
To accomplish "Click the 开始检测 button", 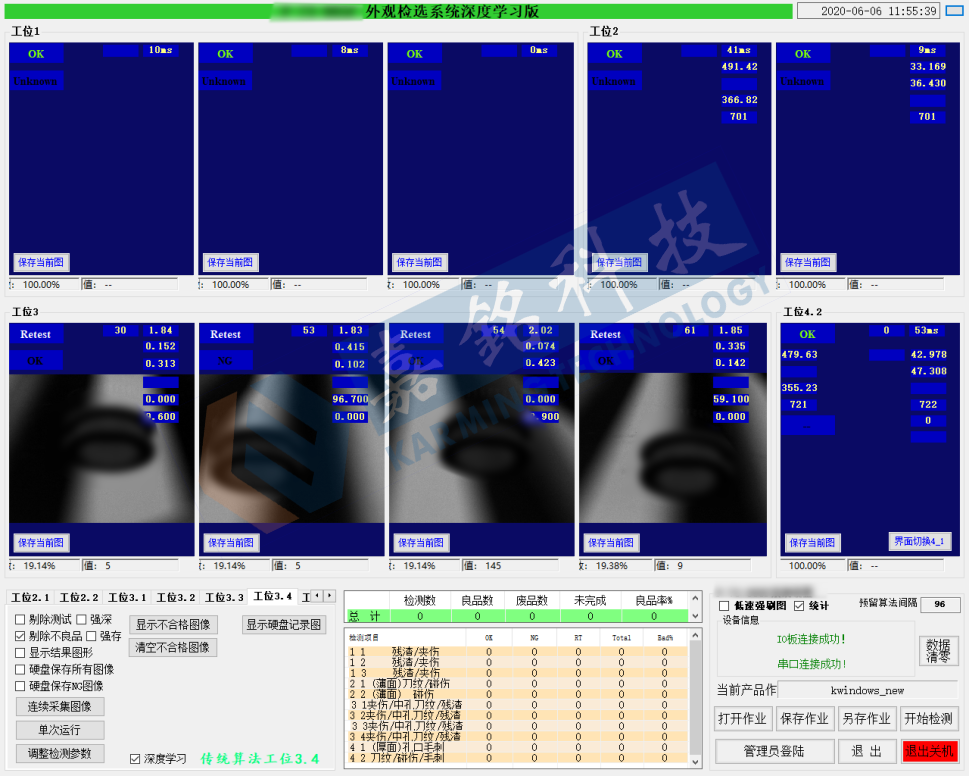I will [x=929, y=718].
